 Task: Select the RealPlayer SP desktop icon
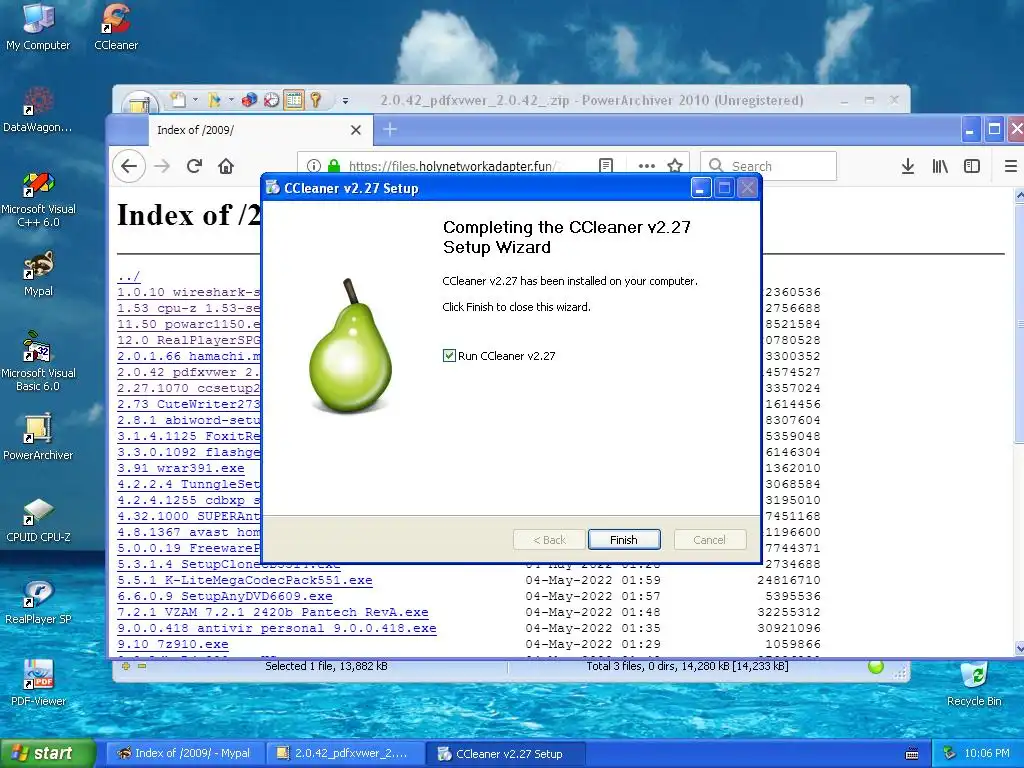pyautogui.click(x=38, y=601)
